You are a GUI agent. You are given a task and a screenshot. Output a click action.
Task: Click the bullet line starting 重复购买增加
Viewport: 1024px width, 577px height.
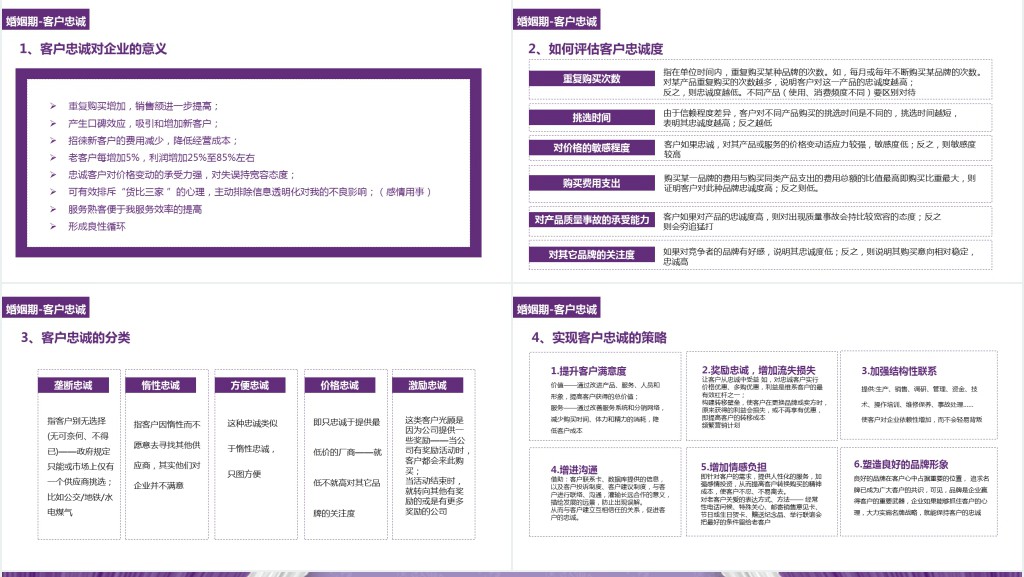pyautogui.click(x=143, y=106)
